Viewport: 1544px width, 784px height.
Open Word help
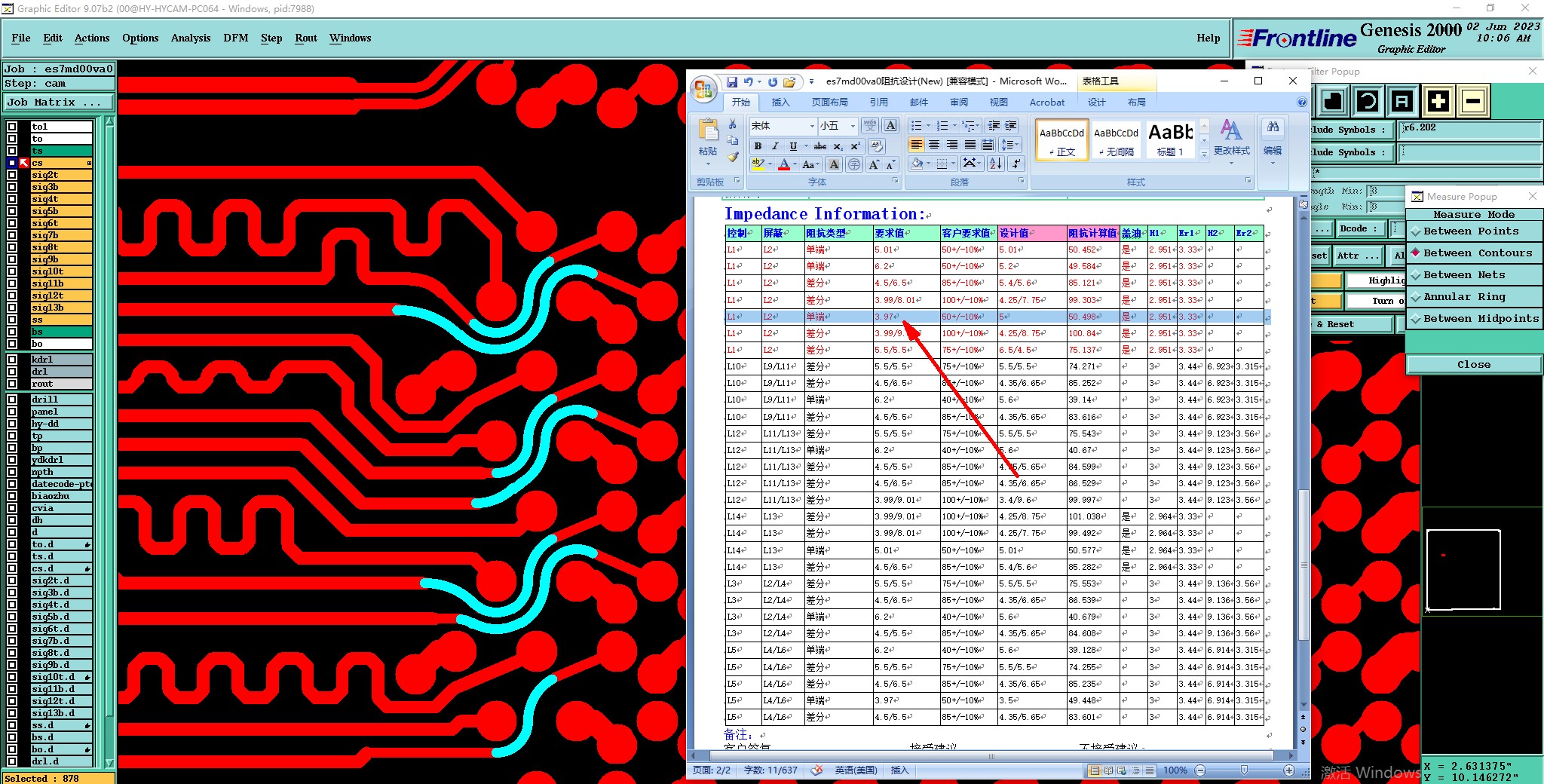[x=1301, y=103]
